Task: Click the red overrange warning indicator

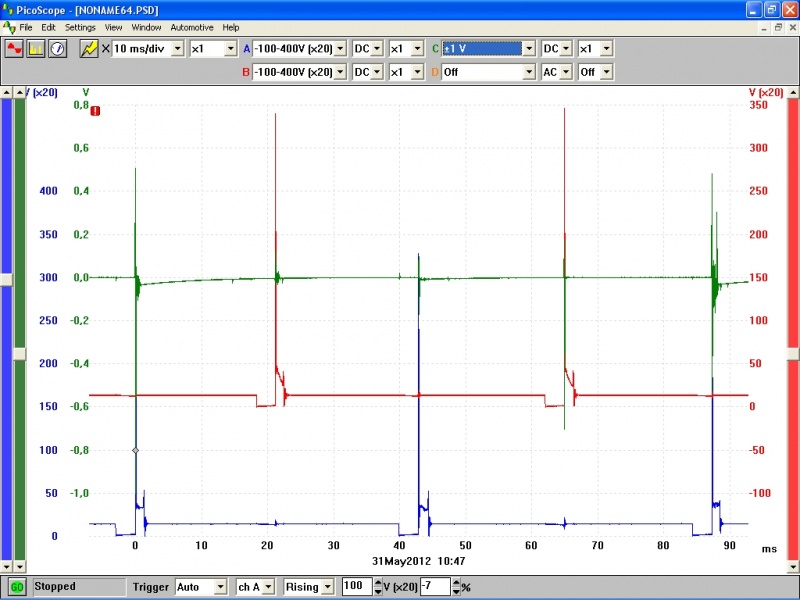Action: point(95,111)
